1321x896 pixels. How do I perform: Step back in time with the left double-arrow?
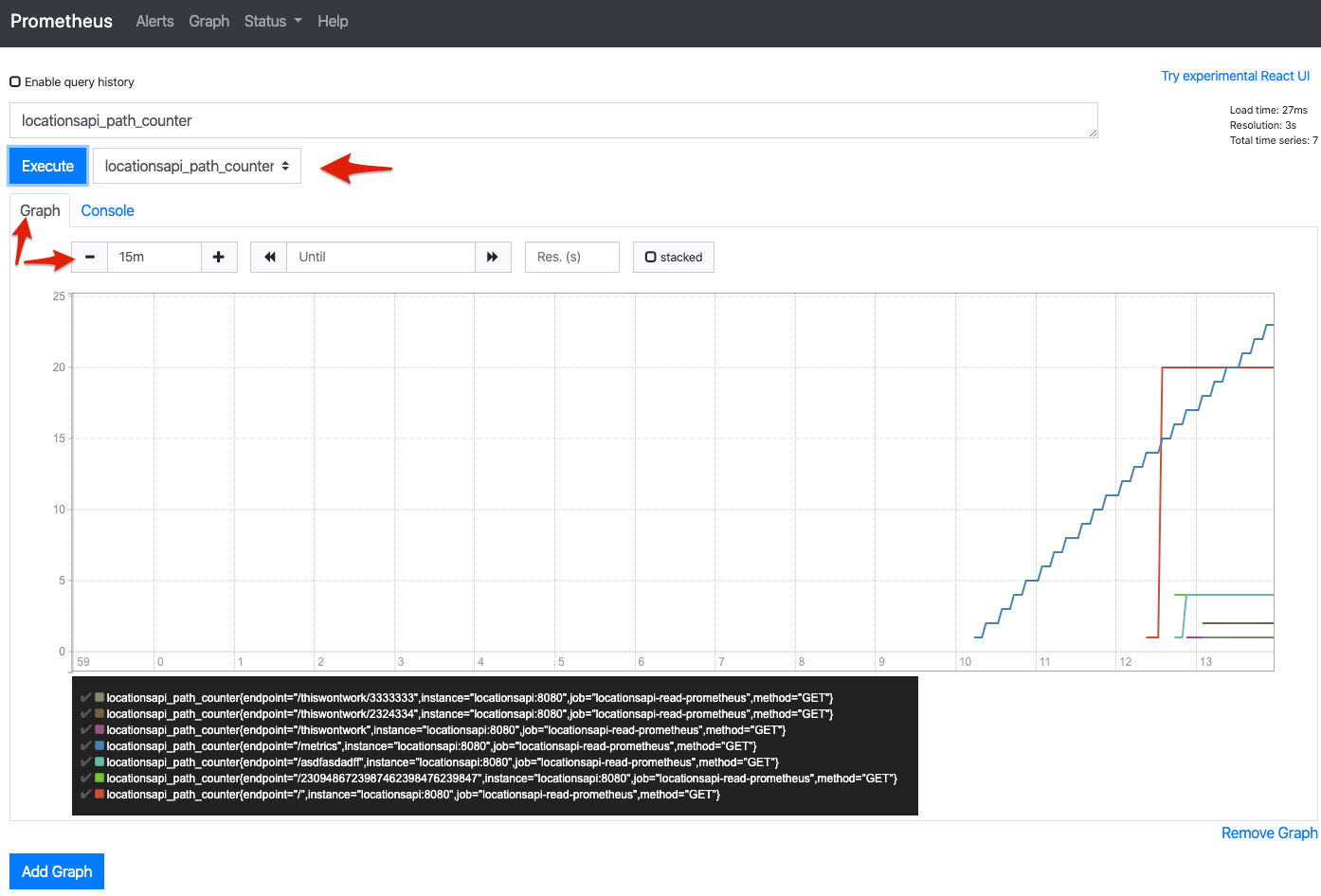click(269, 257)
